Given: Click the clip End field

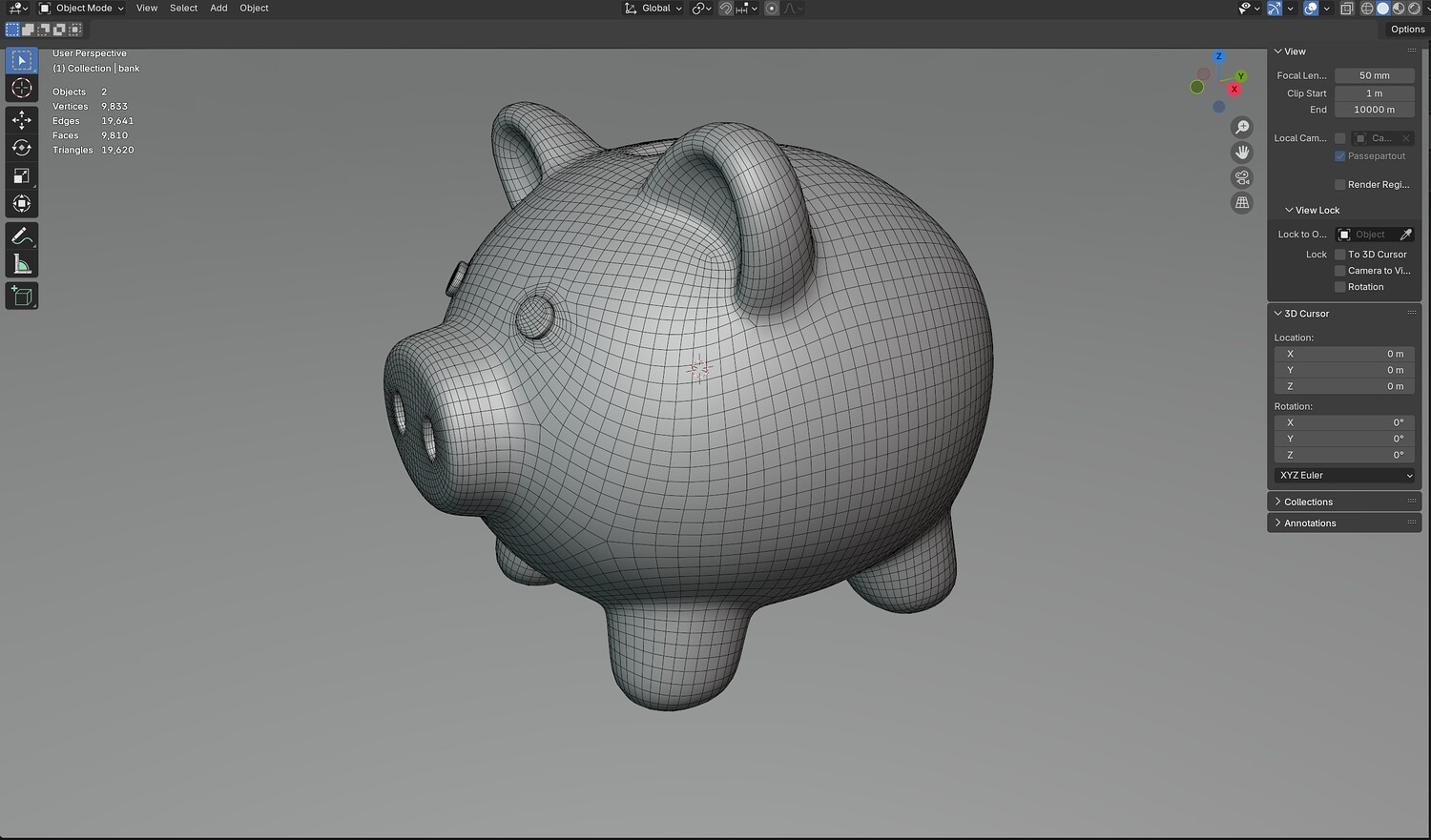Looking at the screenshot, I should 1374,110.
